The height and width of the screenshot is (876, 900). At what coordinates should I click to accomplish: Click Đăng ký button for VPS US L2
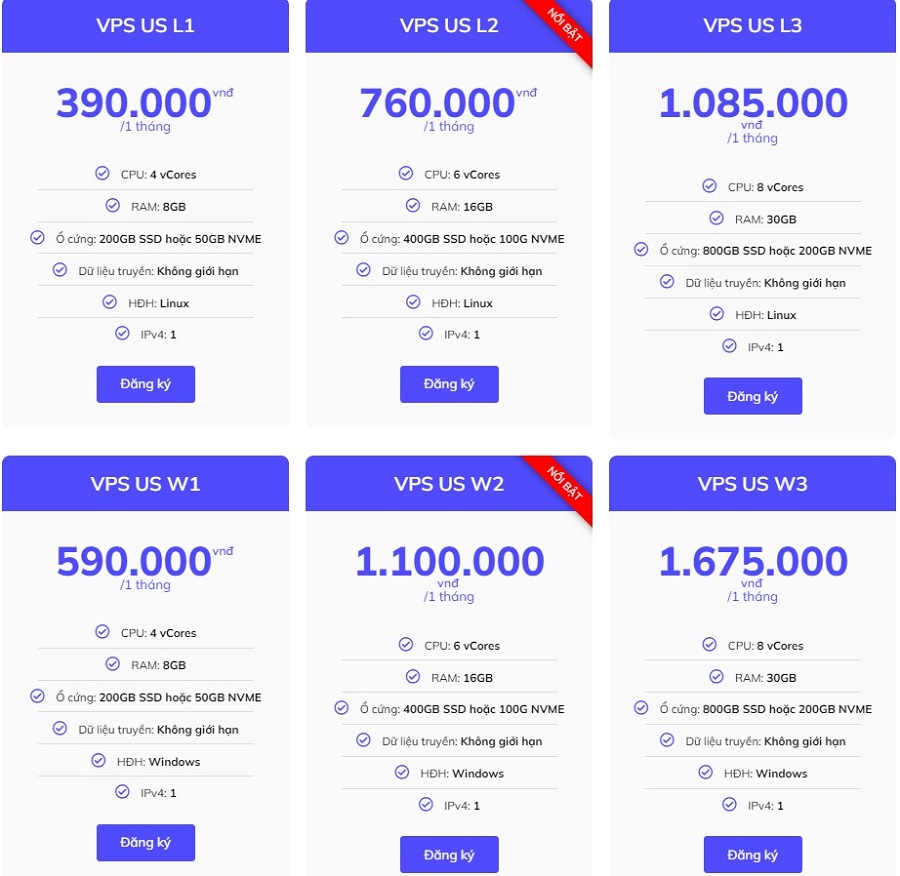449,384
